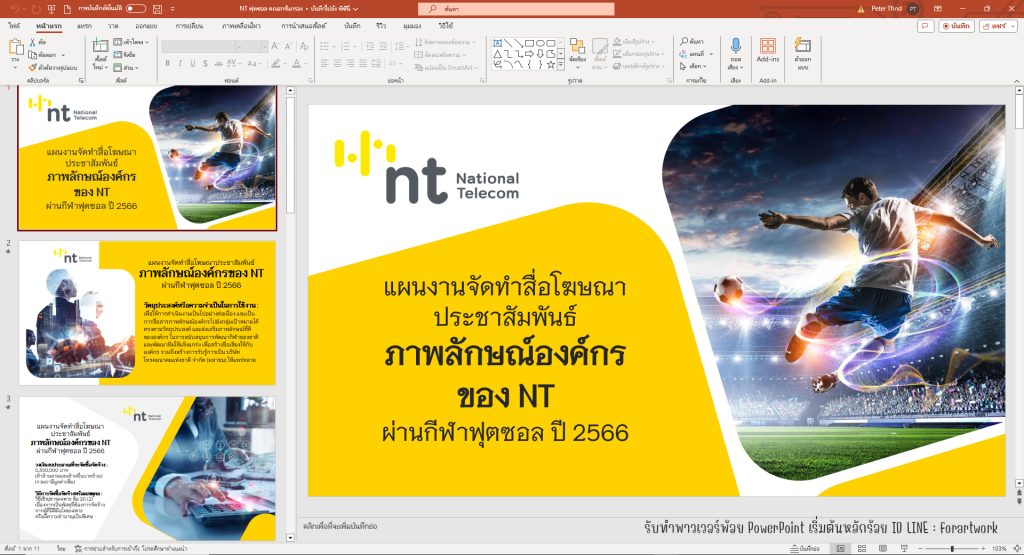
Task: Select slide 3 thumbnail
Action: pyautogui.click(x=147, y=468)
